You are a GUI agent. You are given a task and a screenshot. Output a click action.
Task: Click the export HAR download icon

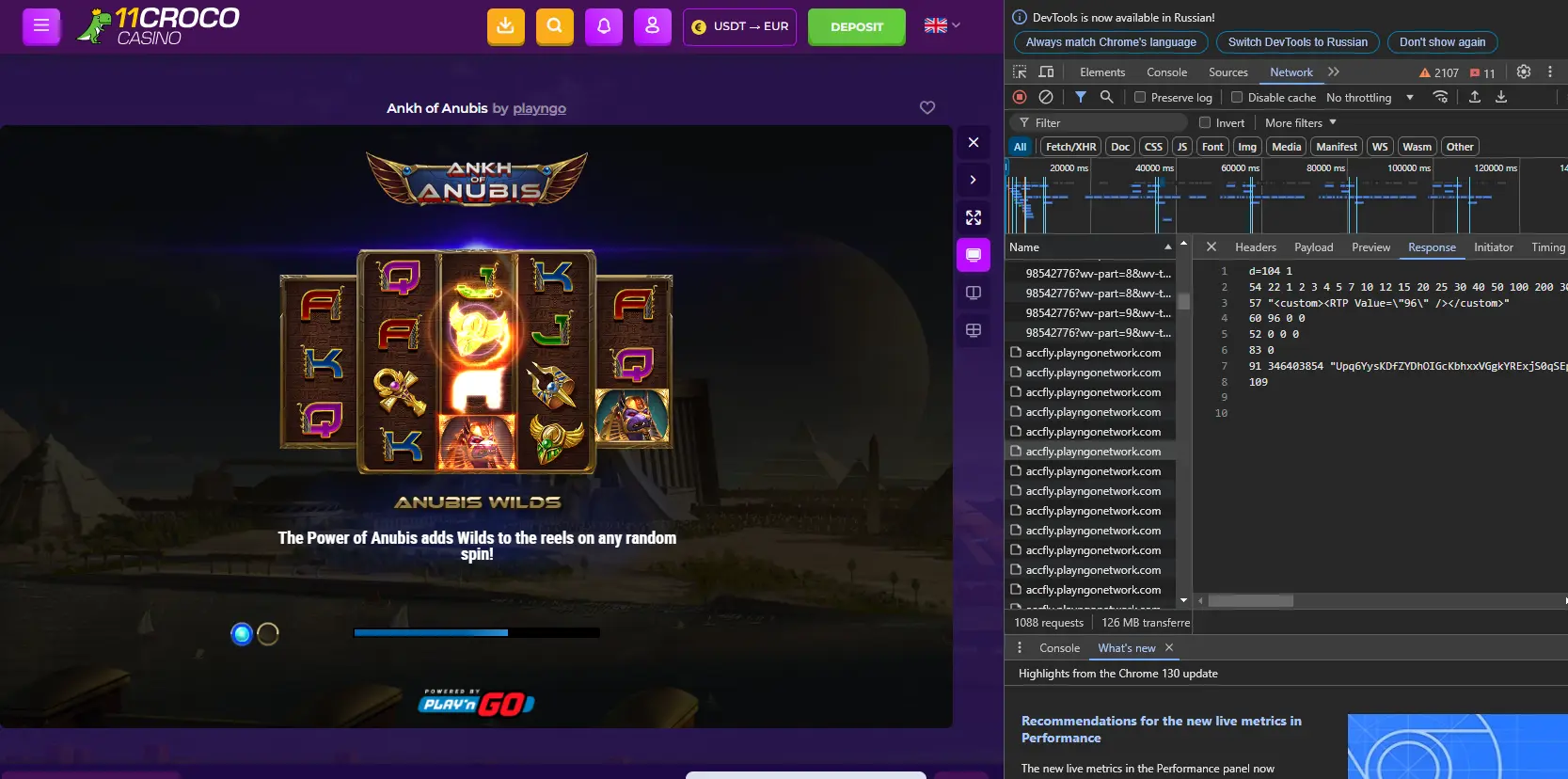tap(1501, 97)
